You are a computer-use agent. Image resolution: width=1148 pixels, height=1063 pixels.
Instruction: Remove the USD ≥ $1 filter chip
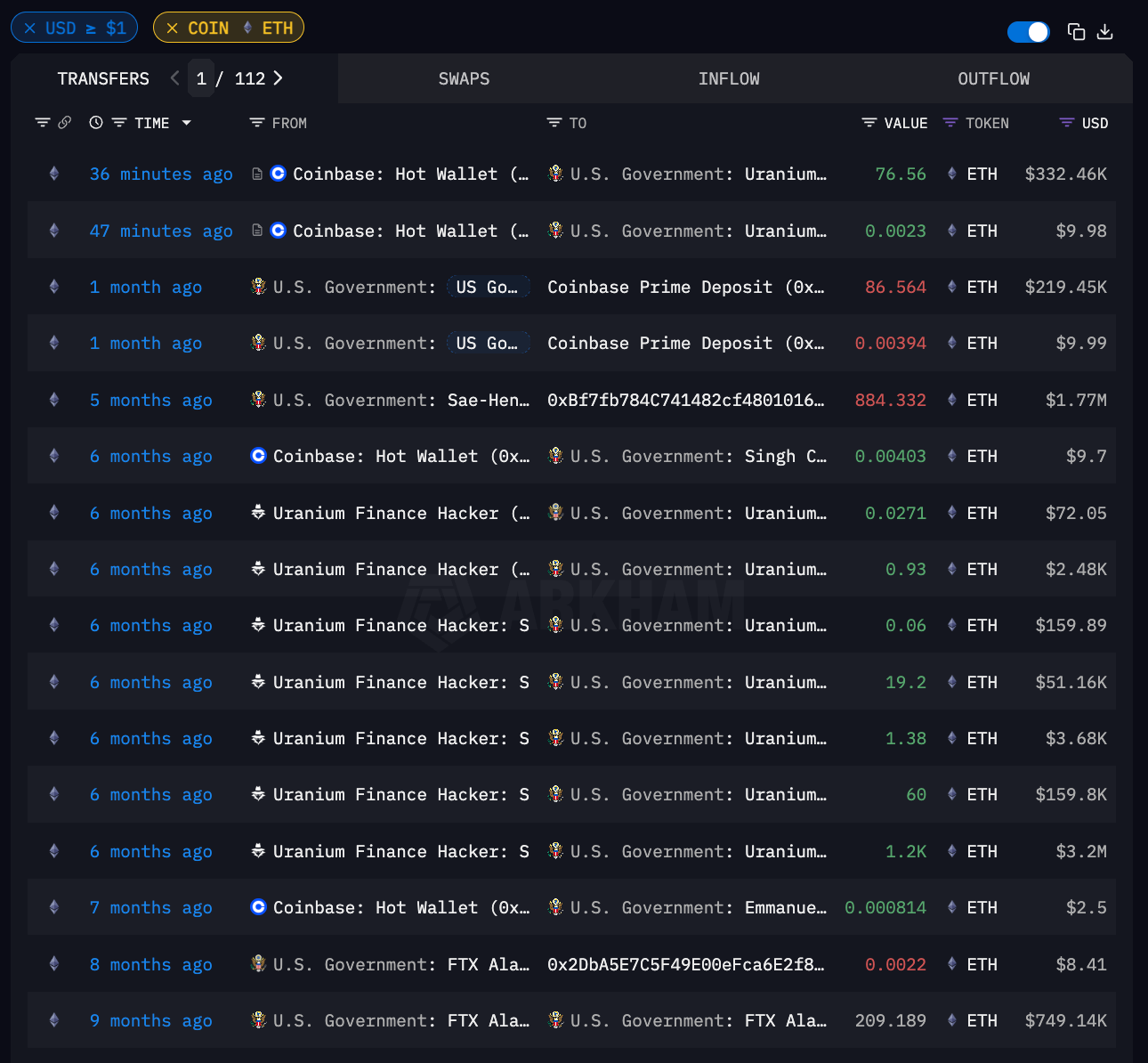30,28
